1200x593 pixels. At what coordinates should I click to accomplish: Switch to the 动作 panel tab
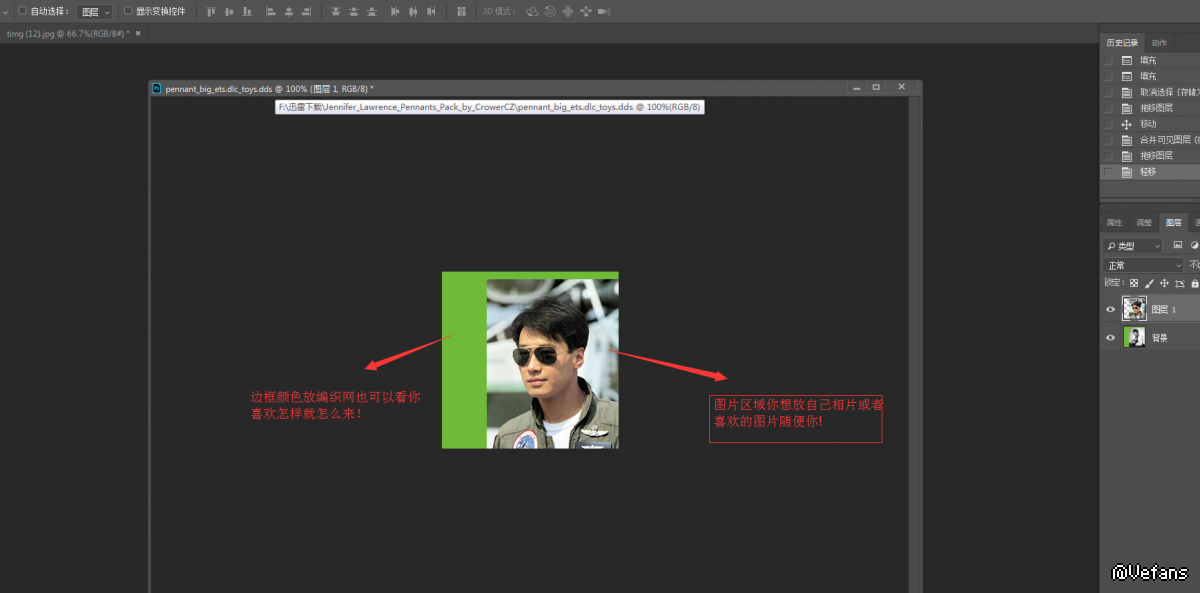[x=1159, y=43]
